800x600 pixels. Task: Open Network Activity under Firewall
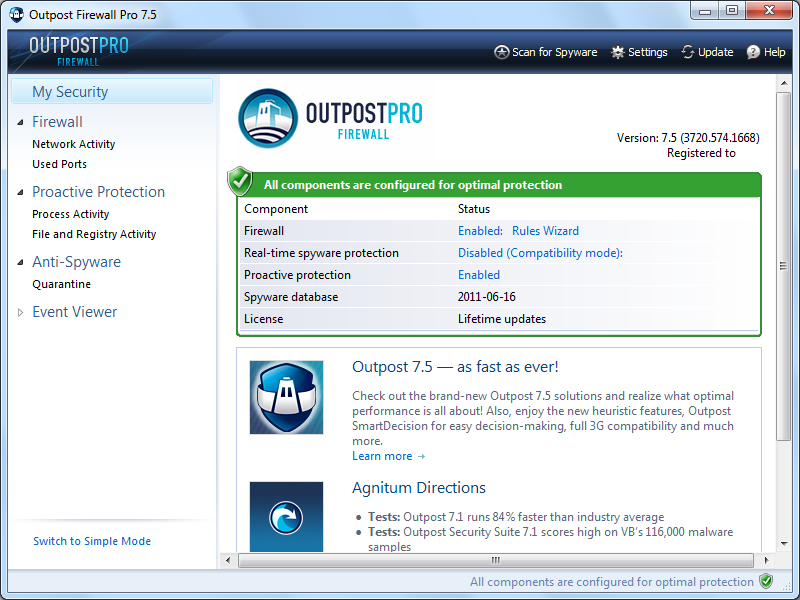(73, 144)
